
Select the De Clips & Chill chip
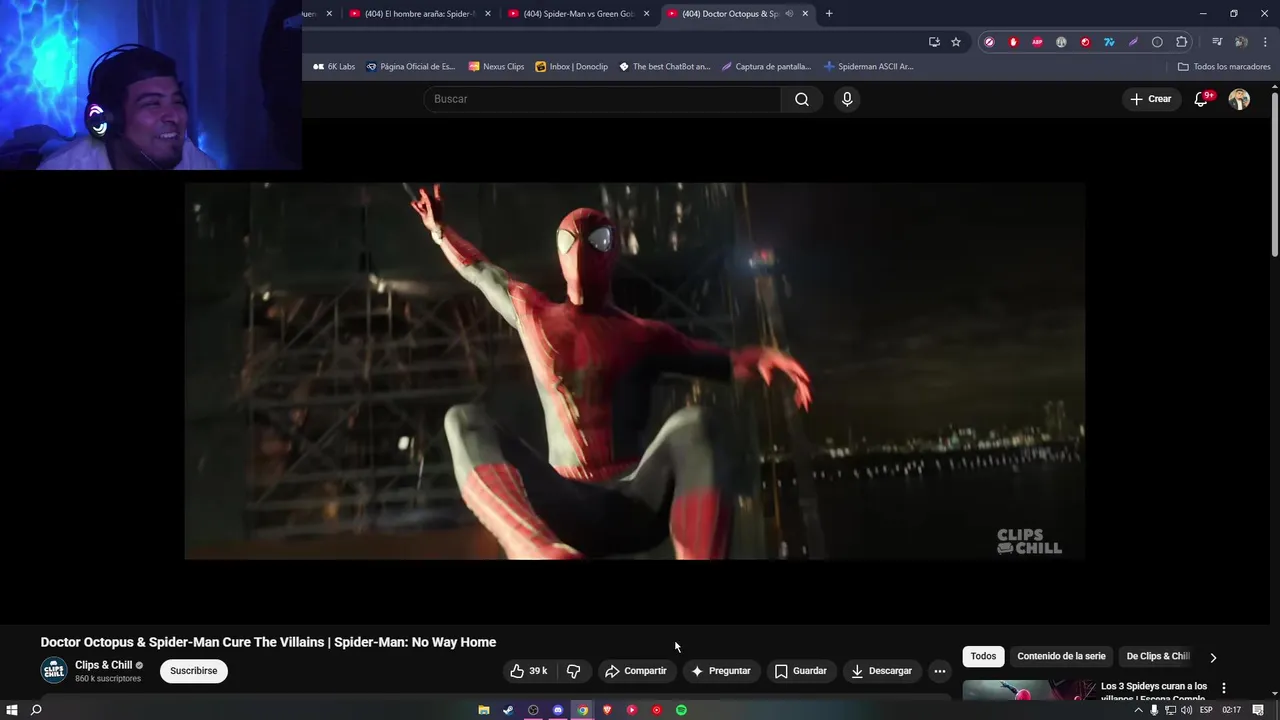pos(1158,656)
